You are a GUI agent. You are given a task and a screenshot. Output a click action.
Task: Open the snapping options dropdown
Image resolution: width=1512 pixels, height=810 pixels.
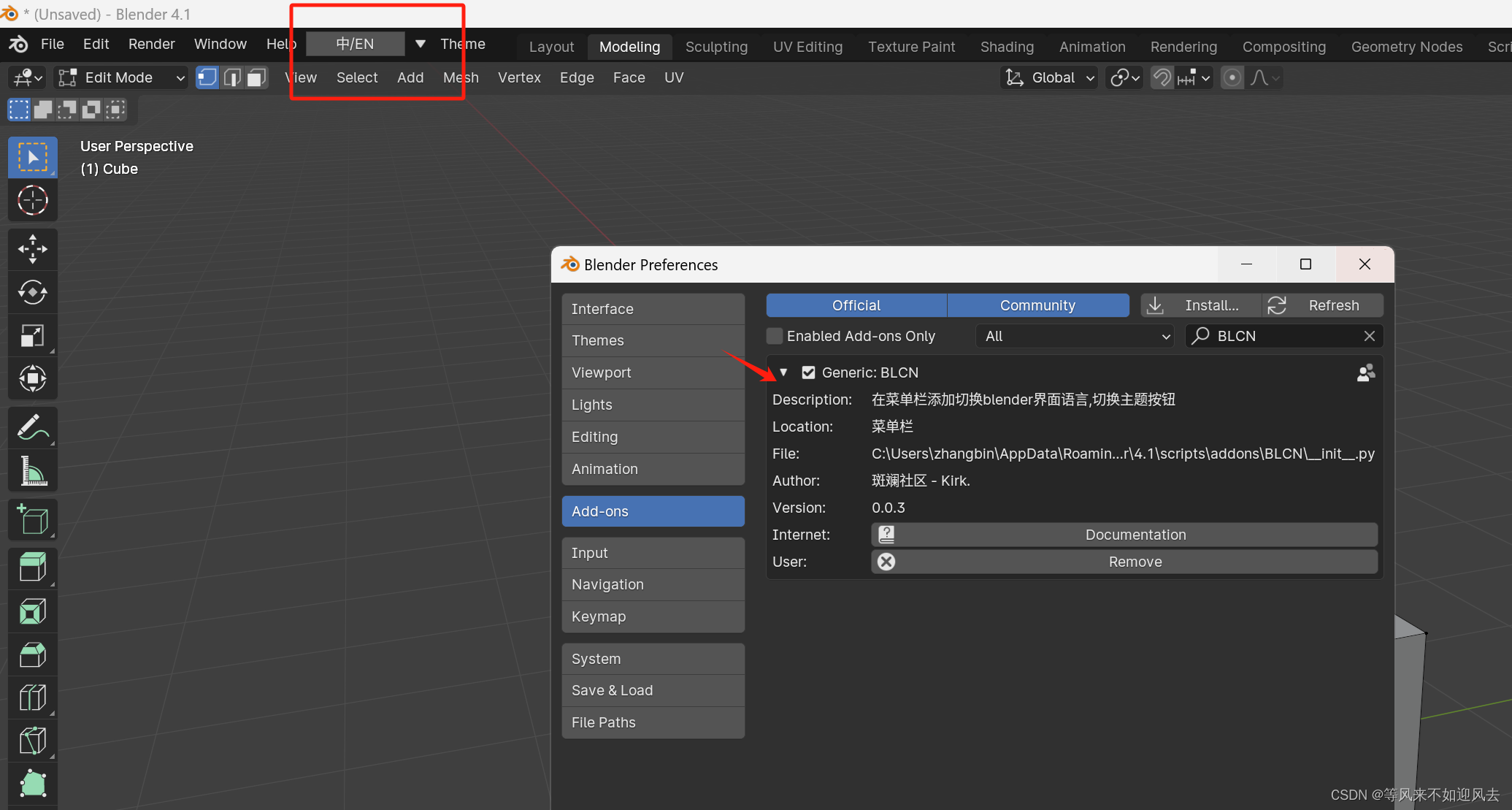click(x=1194, y=77)
